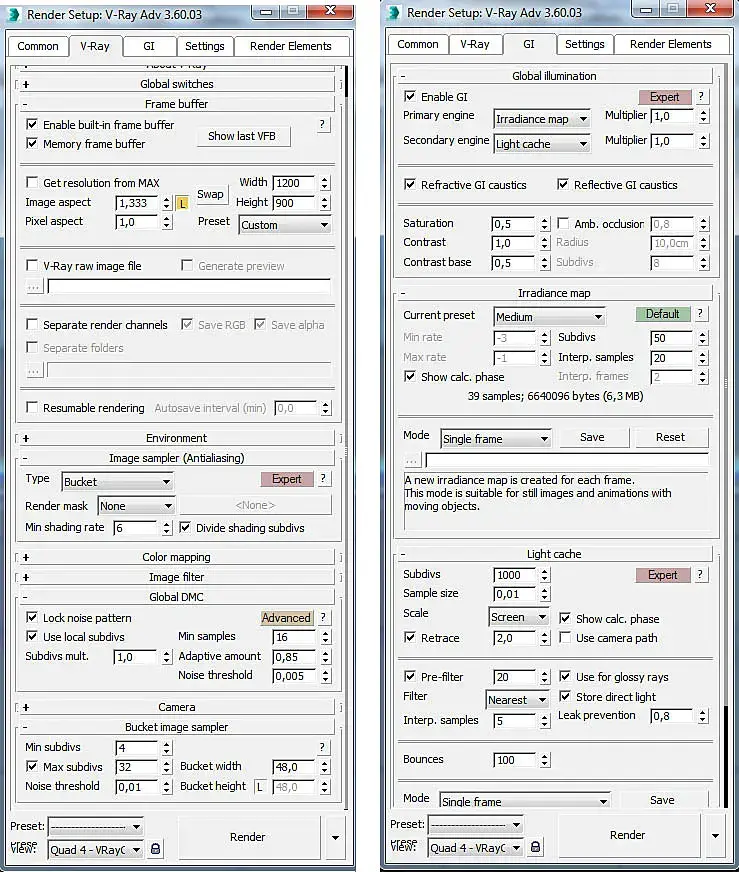The height and width of the screenshot is (872, 739).
Task: Click Swap width and height button
Action: 210,194
